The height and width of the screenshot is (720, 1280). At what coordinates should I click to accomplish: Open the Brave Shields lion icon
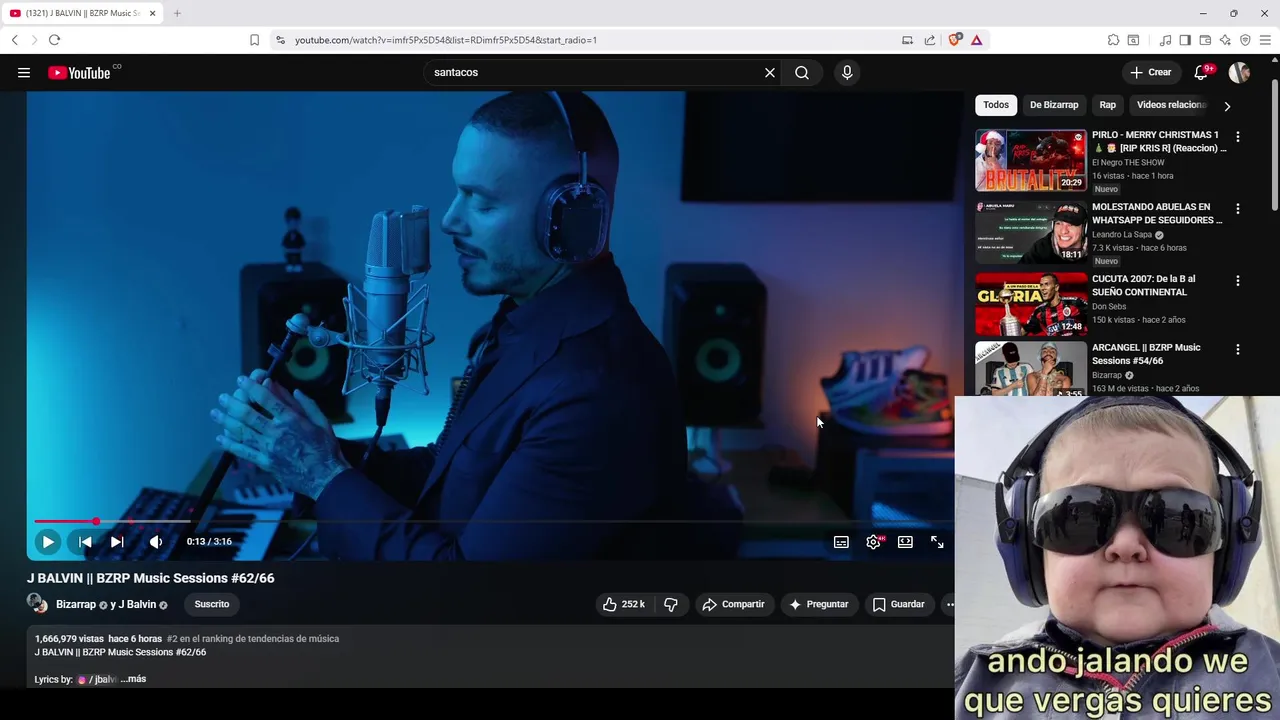955,40
